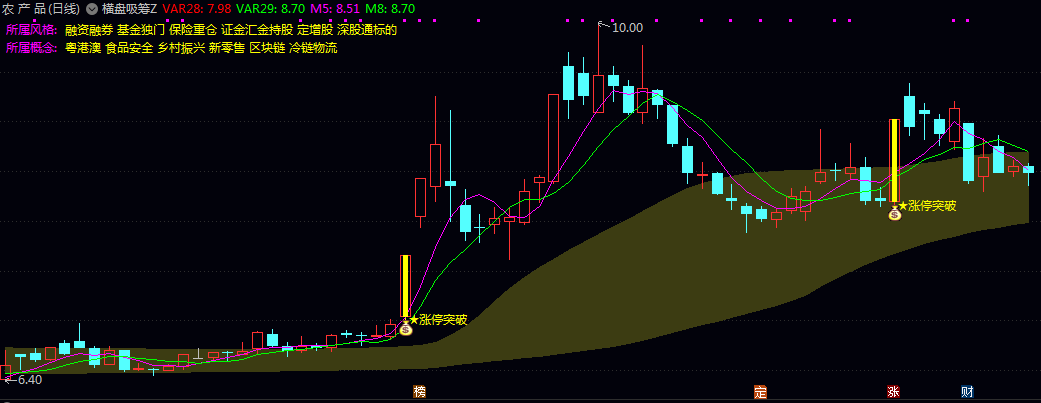
Task: Click the 食品安全 concept tag
Action: pos(129,48)
